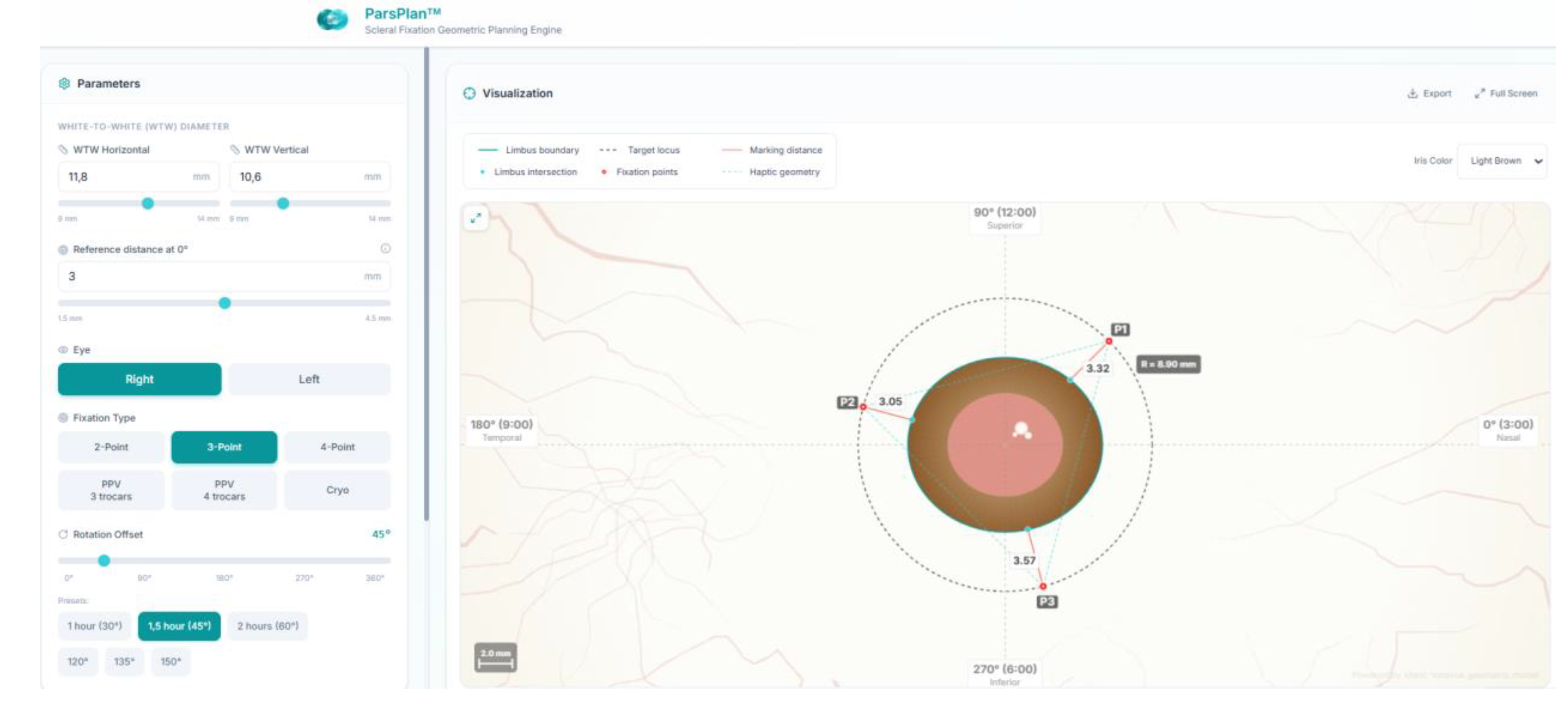Focus the WTW Horizontal input field
The image size is (1568, 709).
click(139, 177)
